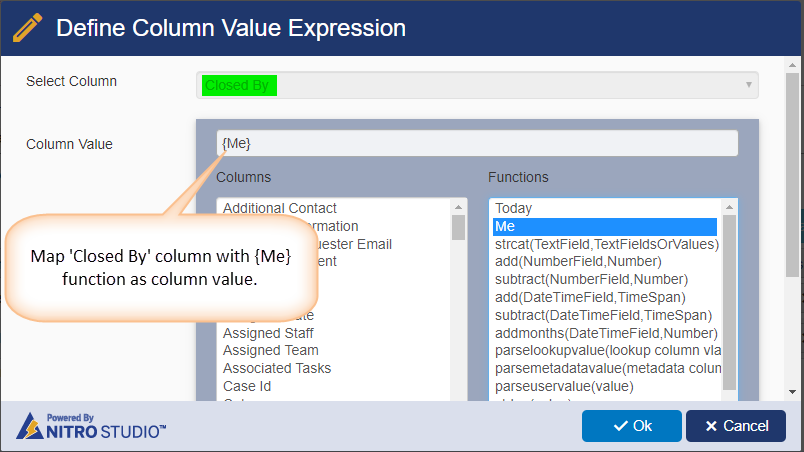The height and width of the screenshot is (452, 804).
Task: Select the Today function
Action: pyautogui.click(x=513, y=209)
